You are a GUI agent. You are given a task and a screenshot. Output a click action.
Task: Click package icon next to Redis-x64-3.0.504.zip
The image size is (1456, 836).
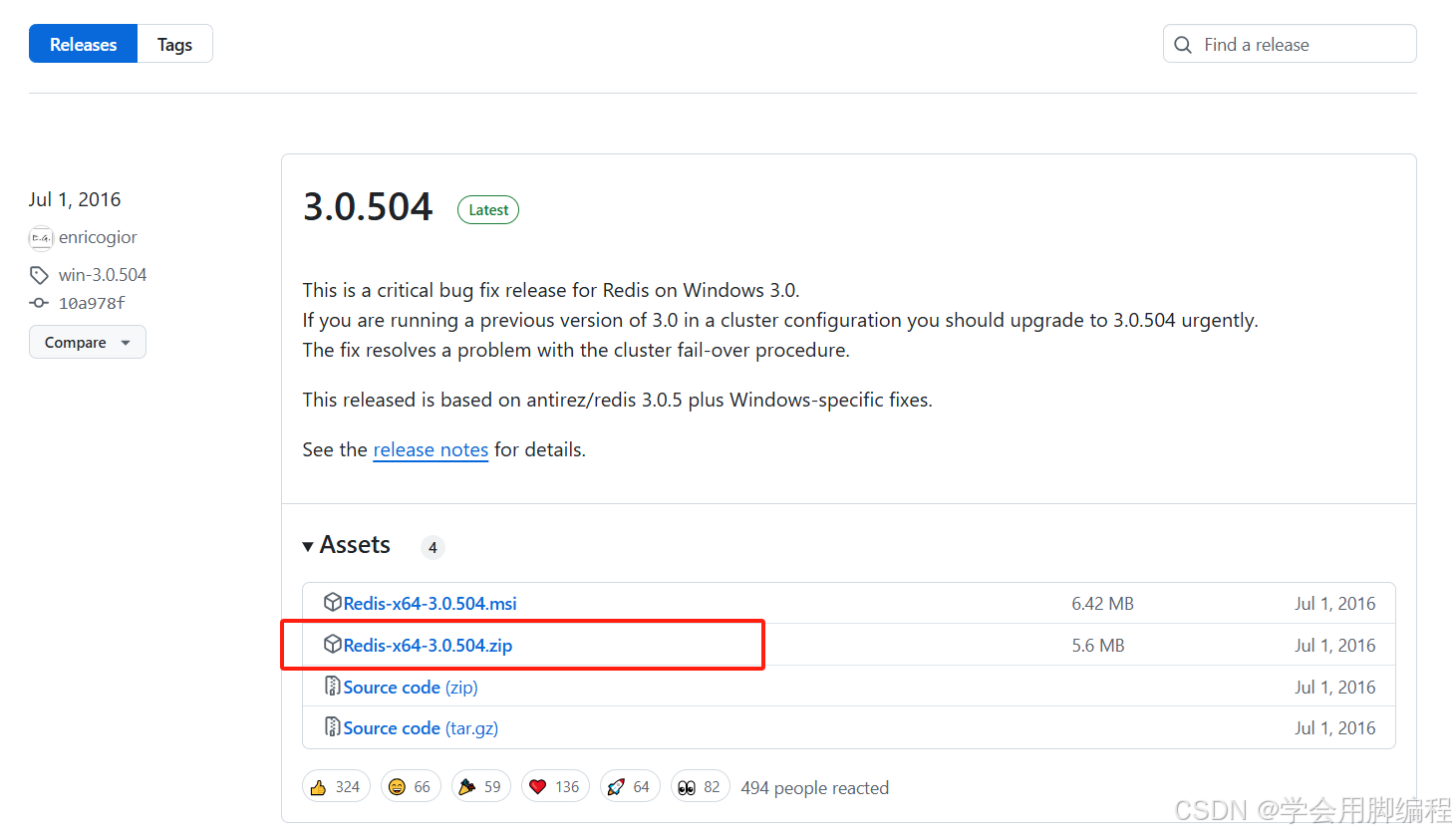(x=333, y=644)
